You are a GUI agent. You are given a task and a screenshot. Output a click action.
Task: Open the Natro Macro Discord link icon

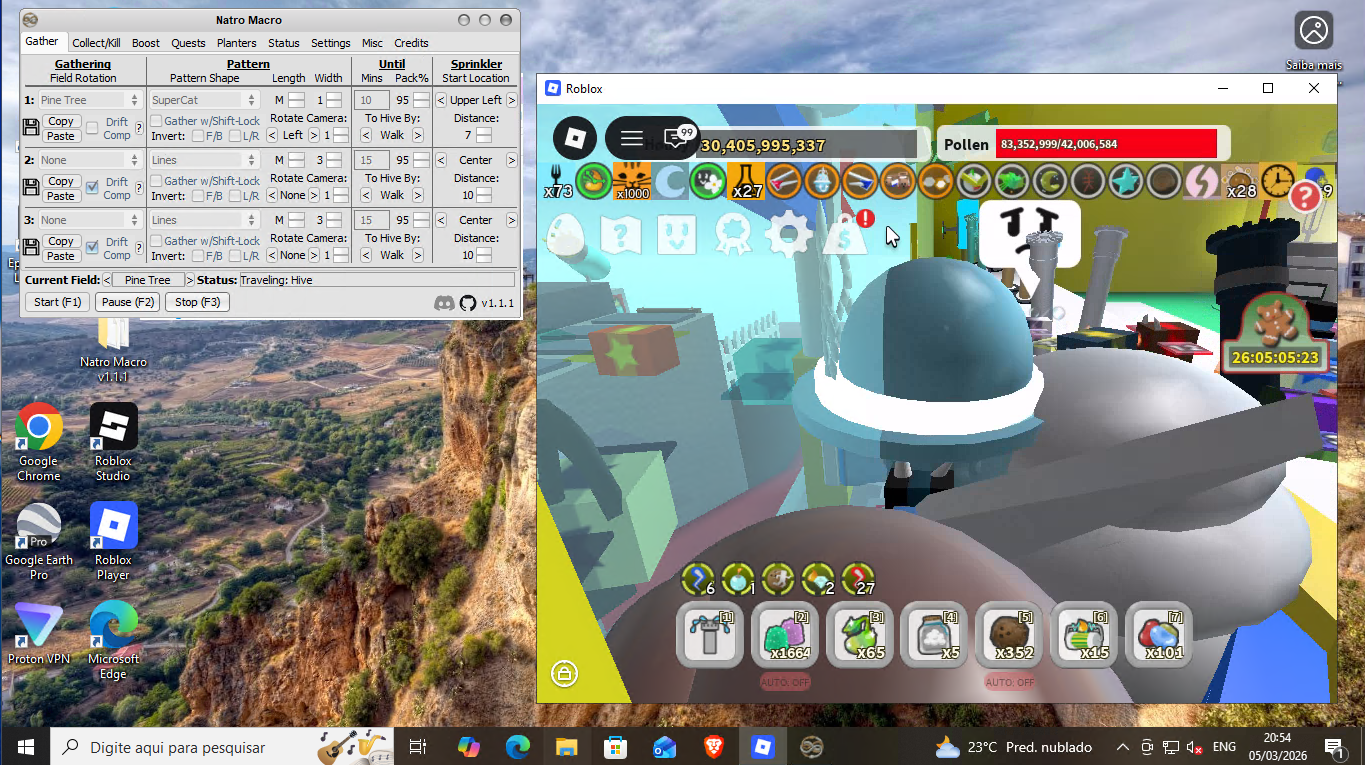point(444,302)
